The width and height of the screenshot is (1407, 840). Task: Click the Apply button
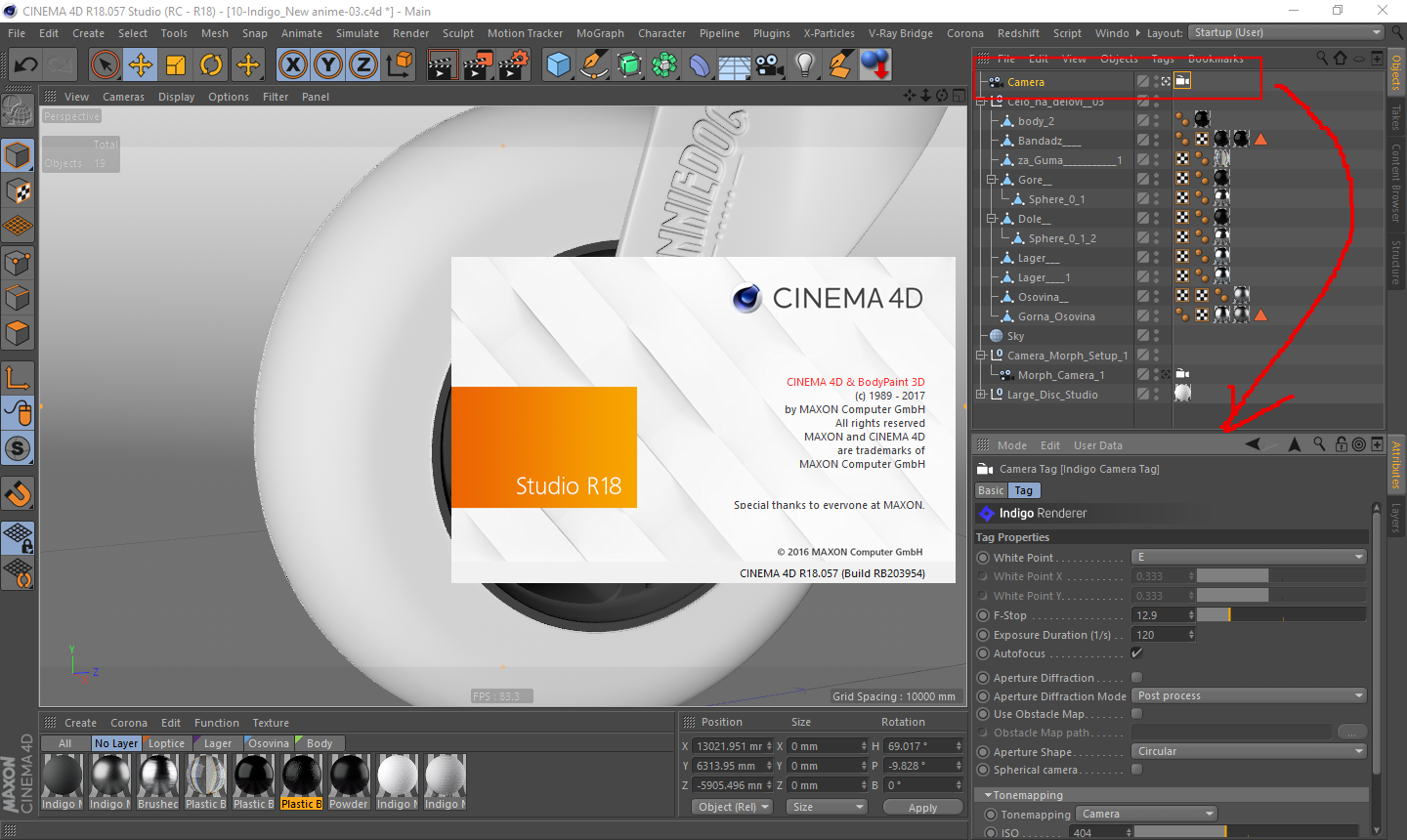921,808
